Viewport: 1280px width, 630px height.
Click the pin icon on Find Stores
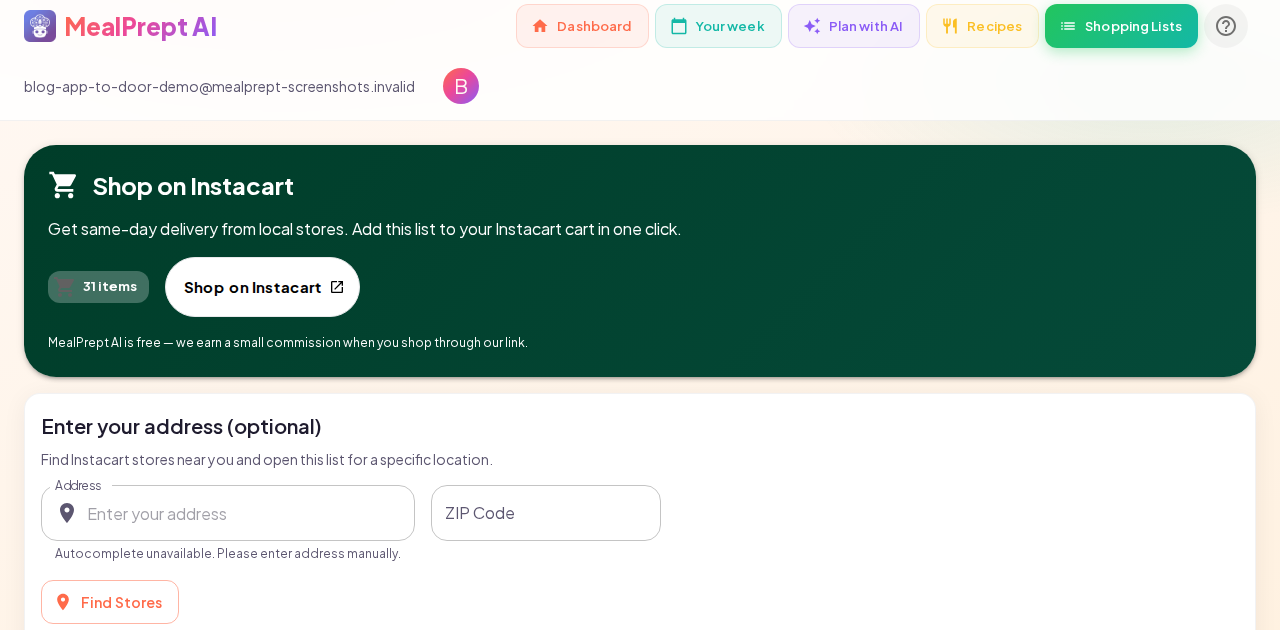(x=63, y=602)
